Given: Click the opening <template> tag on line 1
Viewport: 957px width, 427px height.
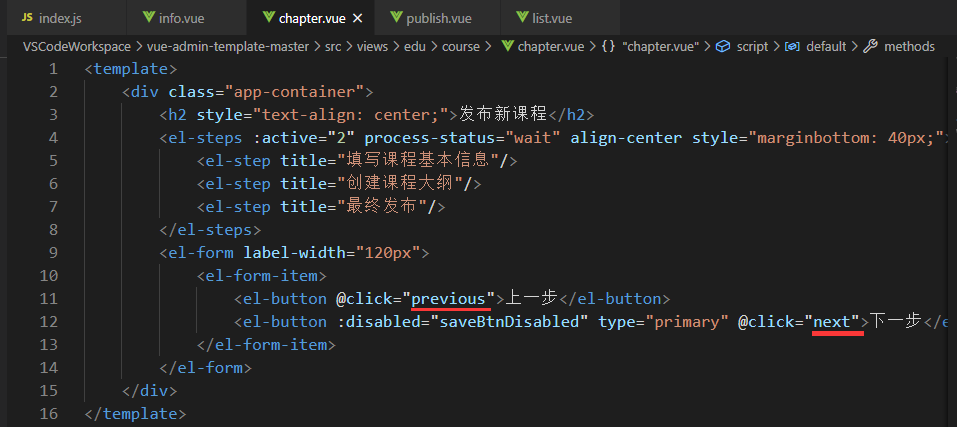Looking at the screenshot, I should [x=131, y=69].
